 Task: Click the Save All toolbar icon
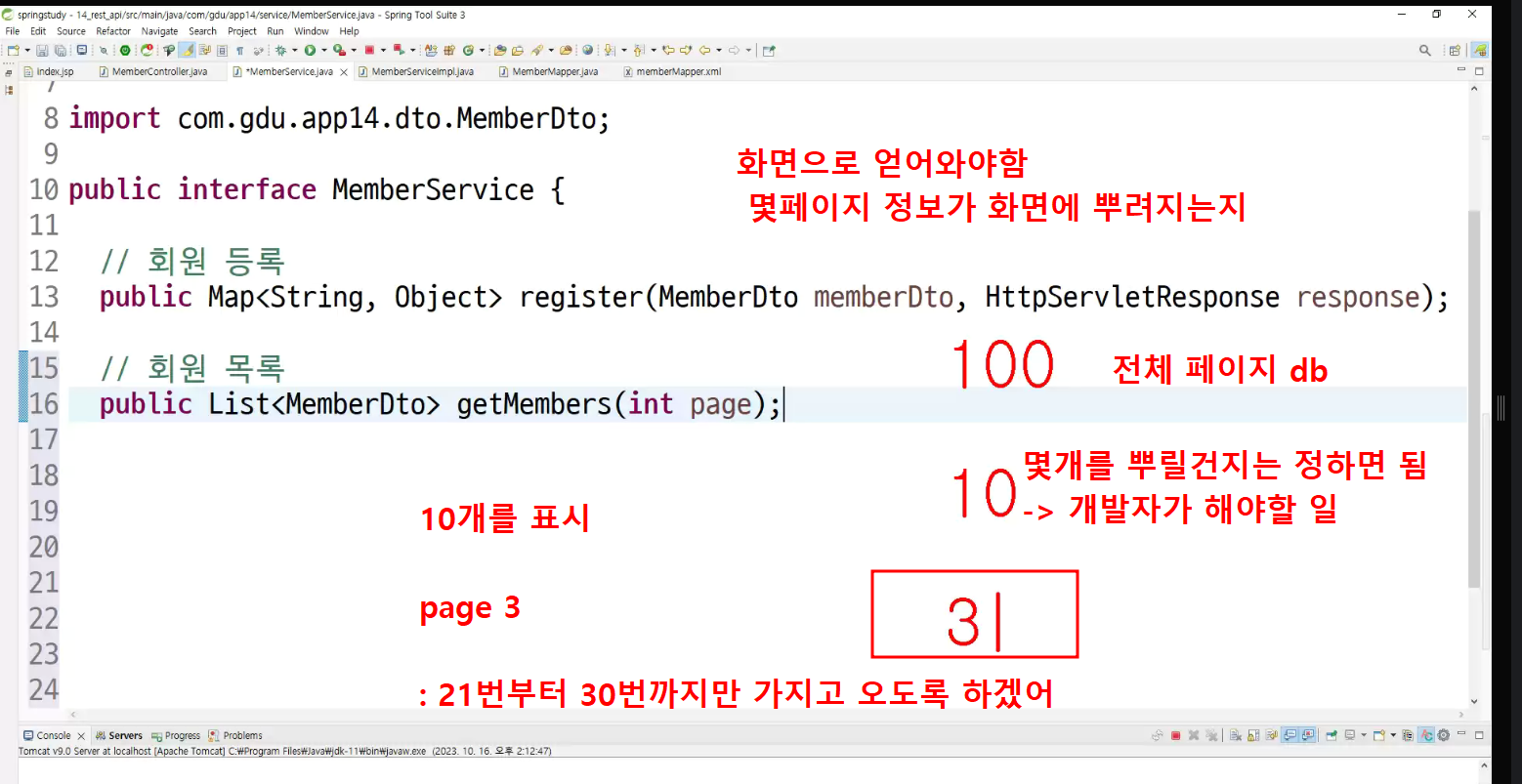(x=61, y=50)
